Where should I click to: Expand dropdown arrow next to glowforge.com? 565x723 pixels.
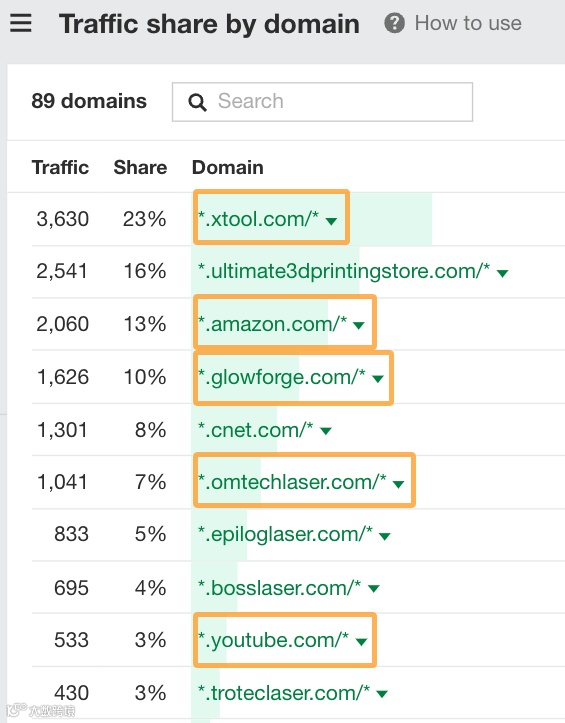[x=378, y=379]
